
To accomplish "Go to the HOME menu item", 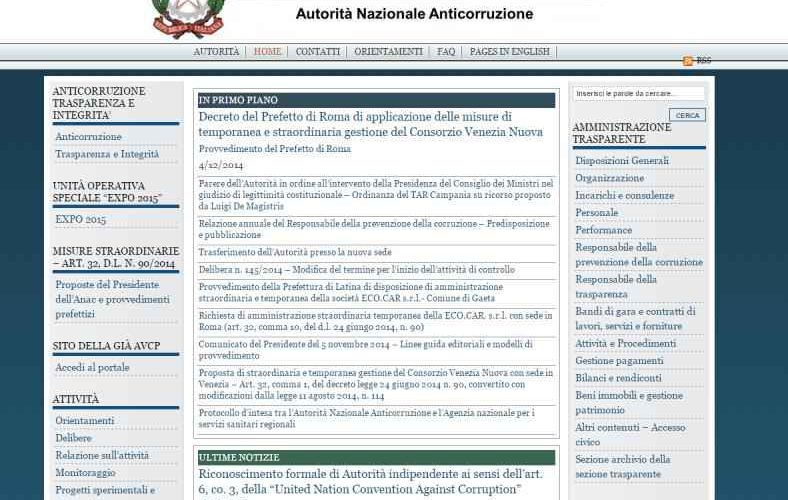I will 267,51.
